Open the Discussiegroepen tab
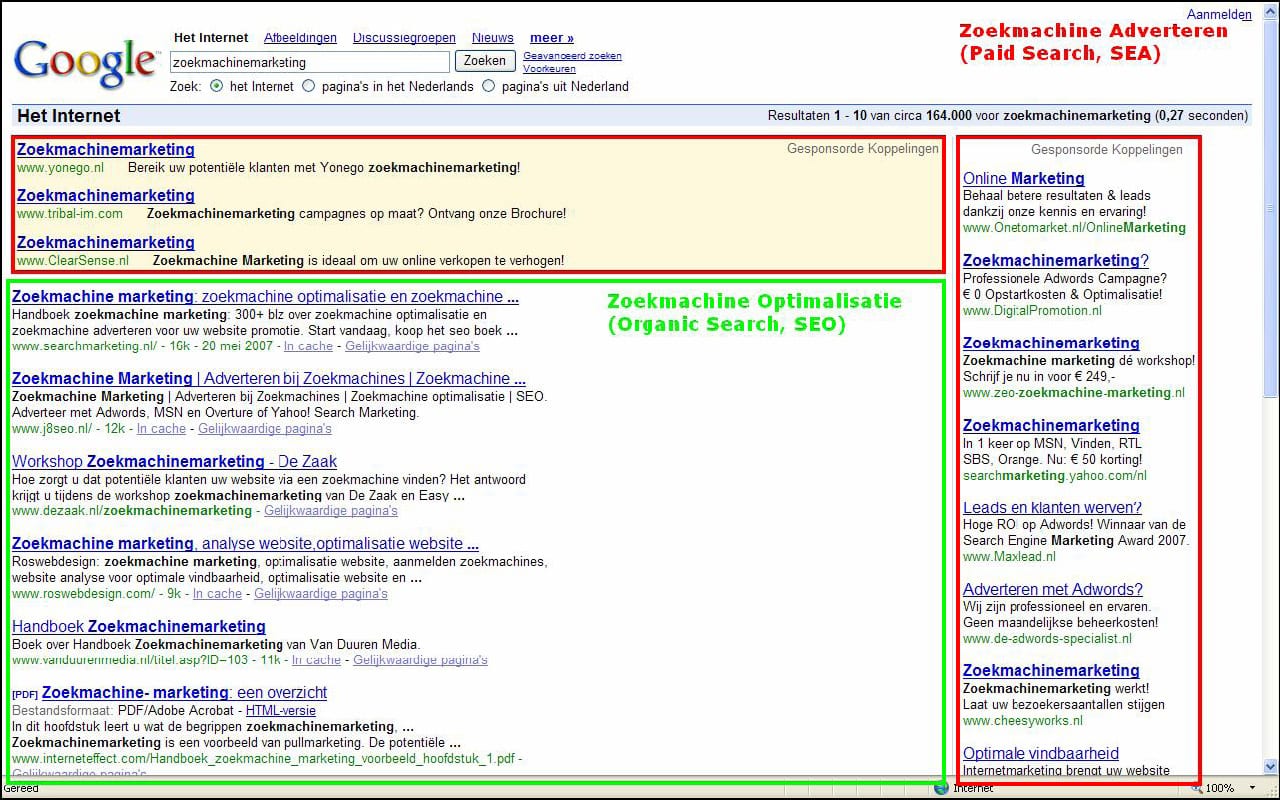This screenshot has width=1280, height=800. pos(404,38)
